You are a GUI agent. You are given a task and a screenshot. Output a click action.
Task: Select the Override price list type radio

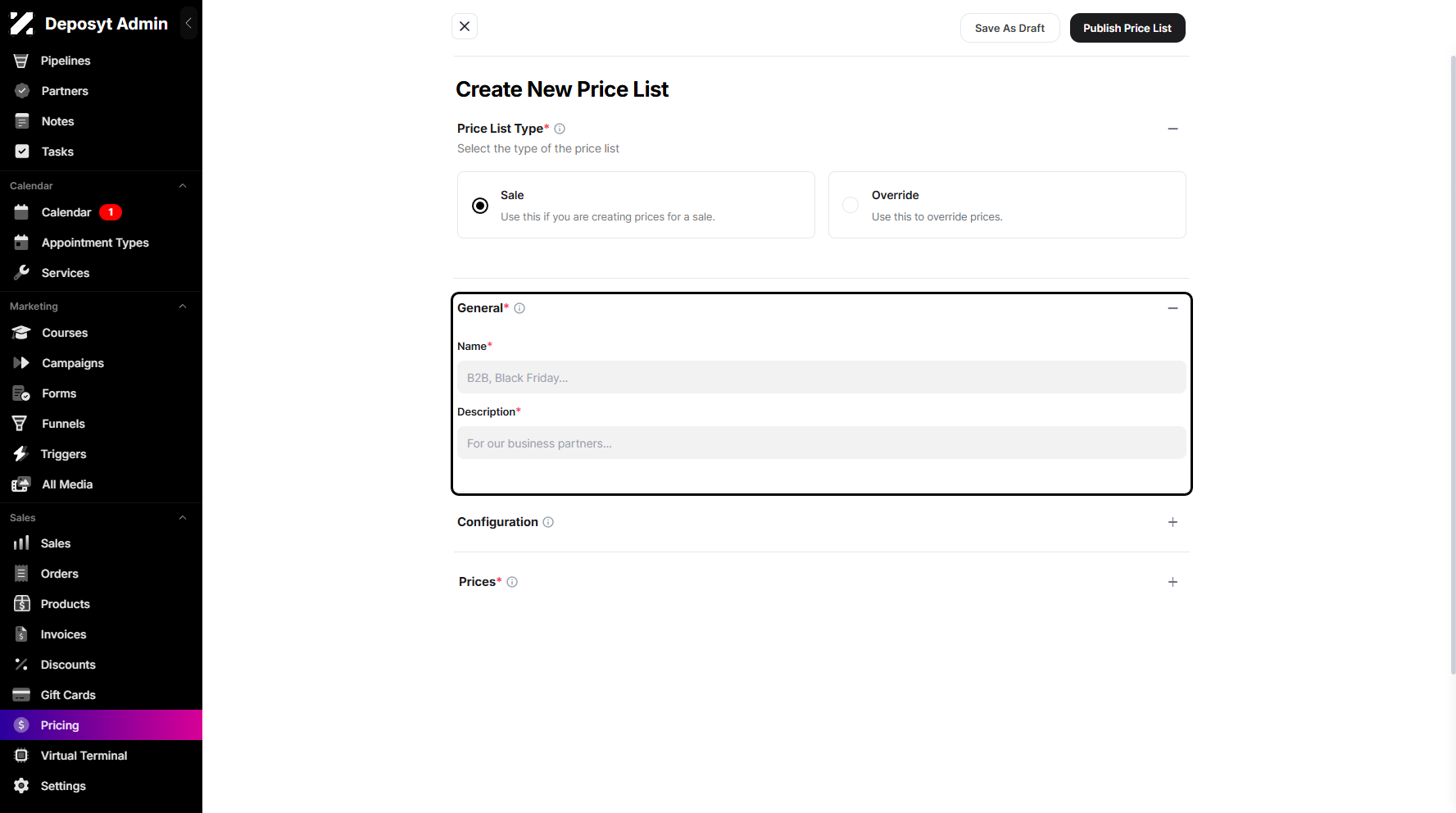click(x=850, y=205)
